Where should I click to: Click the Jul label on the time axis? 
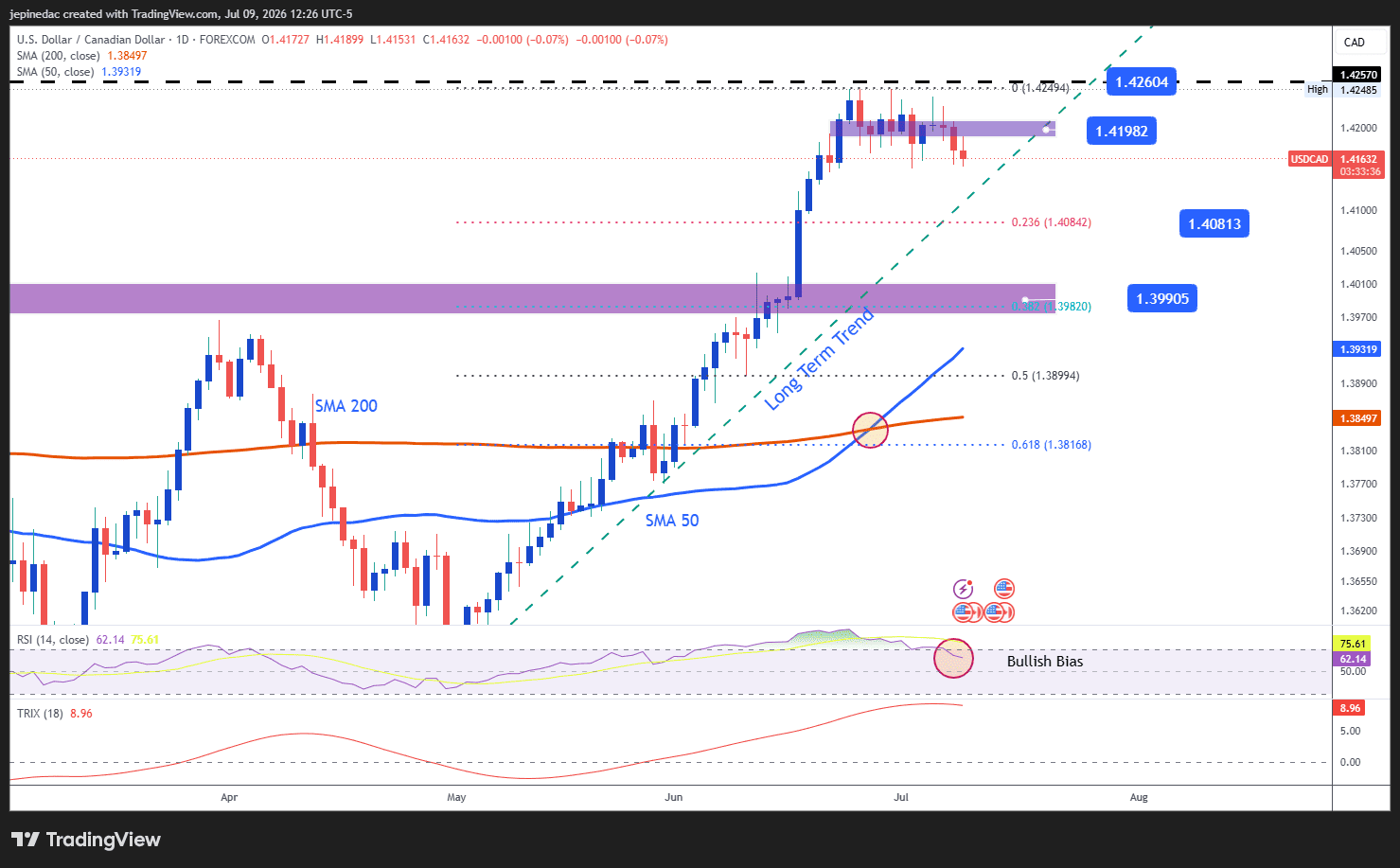(901, 798)
